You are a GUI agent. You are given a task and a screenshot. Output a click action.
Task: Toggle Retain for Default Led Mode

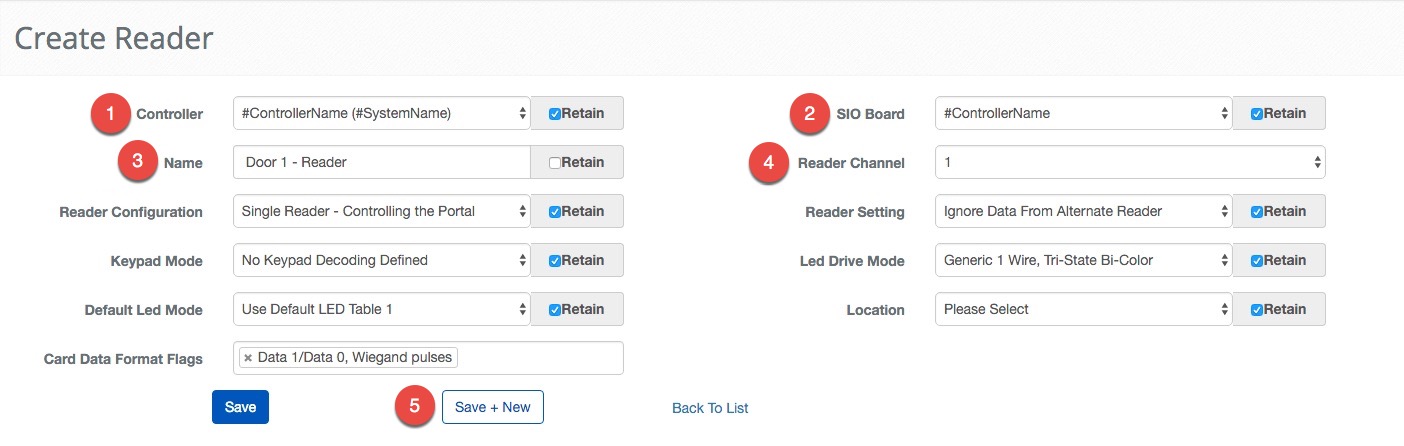pyautogui.click(x=555, y=310)
